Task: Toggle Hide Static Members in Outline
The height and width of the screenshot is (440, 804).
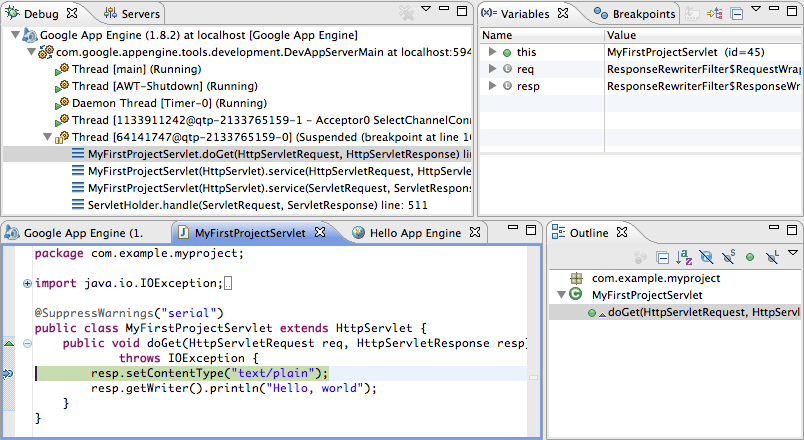Action: point(729,257)
